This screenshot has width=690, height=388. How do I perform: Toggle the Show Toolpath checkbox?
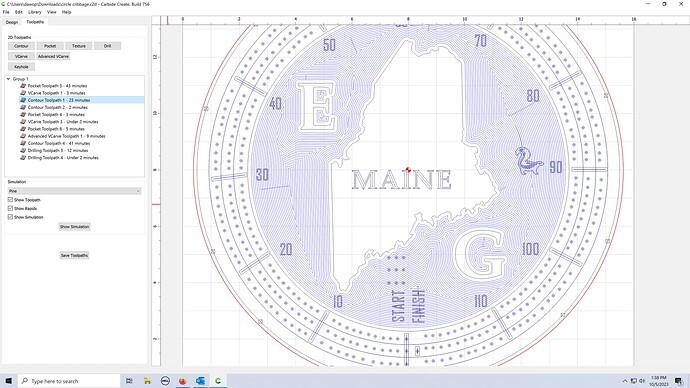[10, 200]
